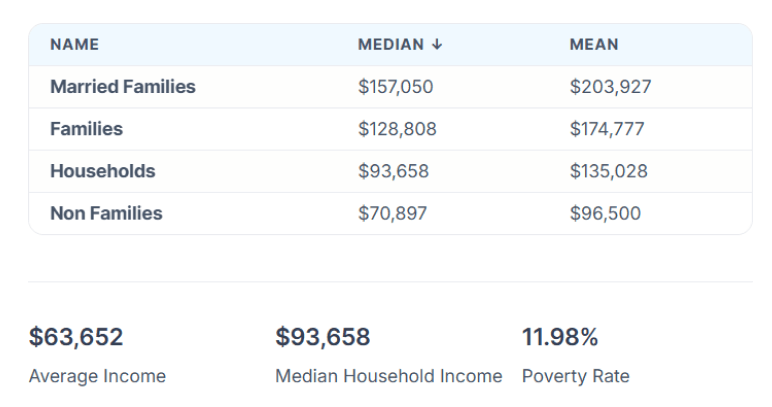This screenshot has height=407, width=772.
Task: Click the $157,050 median value
Action: coord(396,87)
